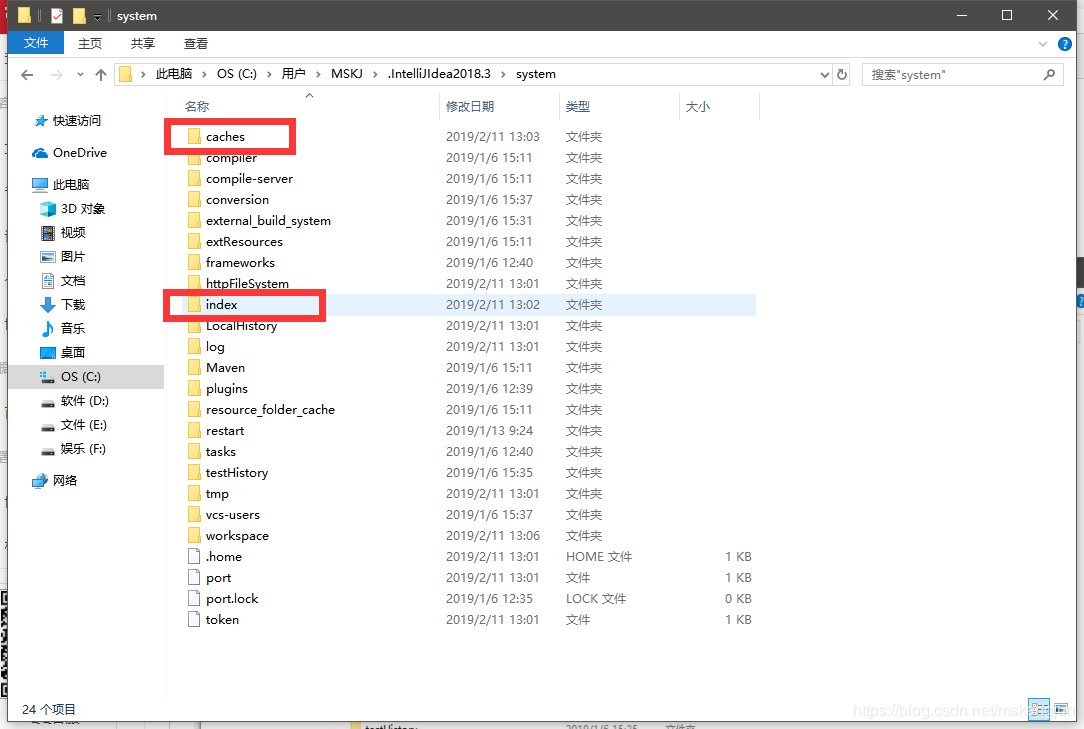The width and height of the screenshot is (1084, 729).
Task: Click the 此电脑 breadcrumb in address bar
Action: point(174,74)
